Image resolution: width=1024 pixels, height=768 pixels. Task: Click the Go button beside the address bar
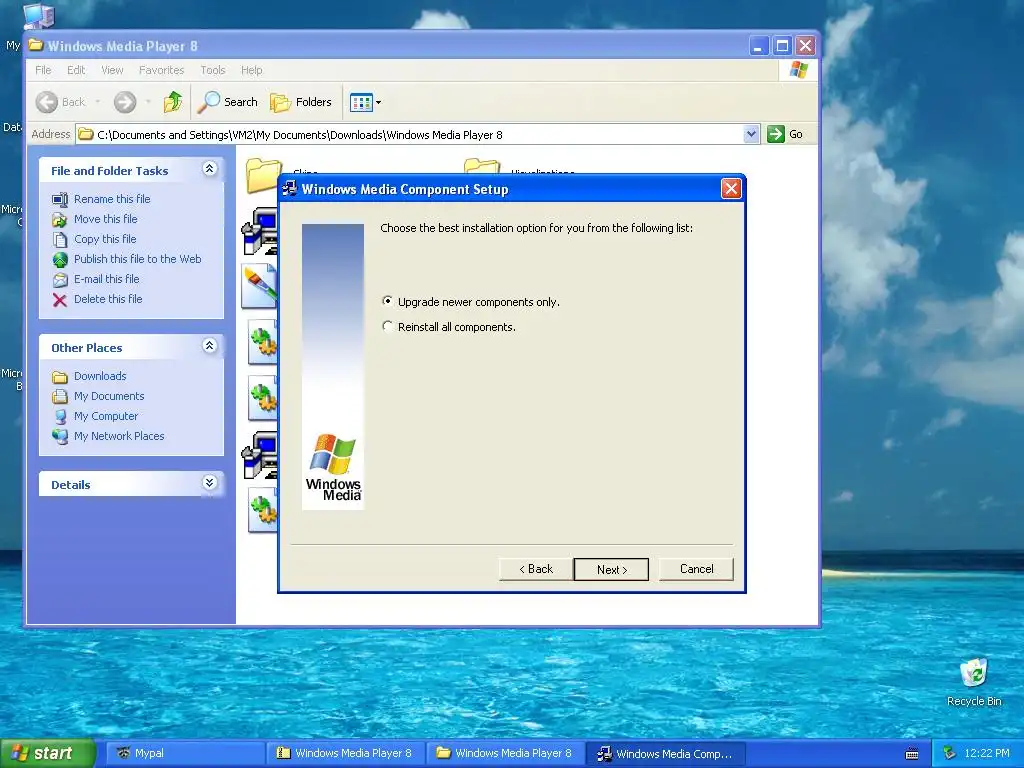[x=786, y=134]
